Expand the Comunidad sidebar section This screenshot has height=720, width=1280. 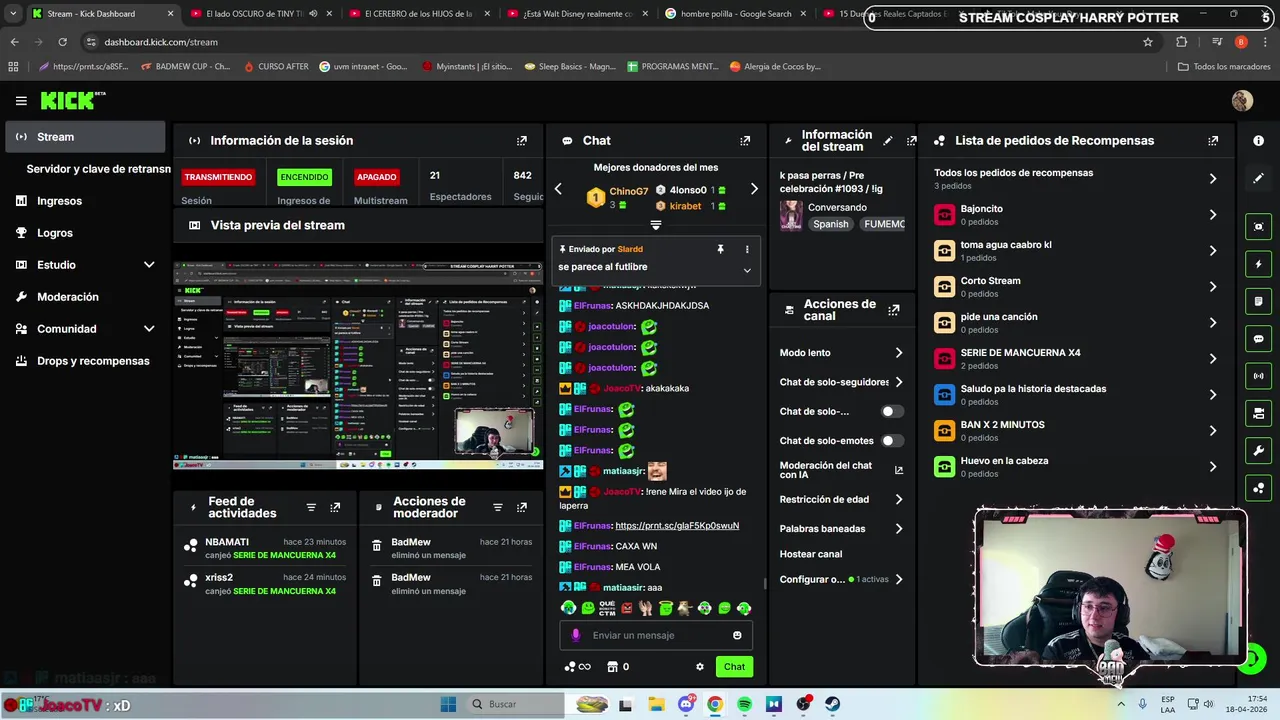[x=149, y=329]
